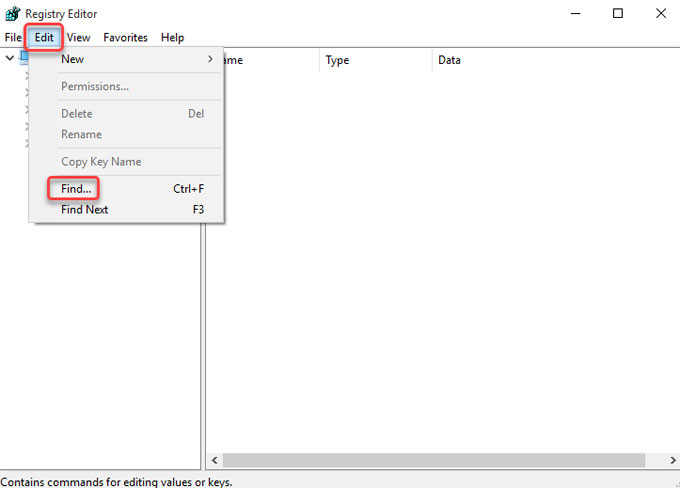This screenshot has width=680, height=488.
Task: Select Find Next menu entry
Action: pyautogui.click(x=126, y=210)
